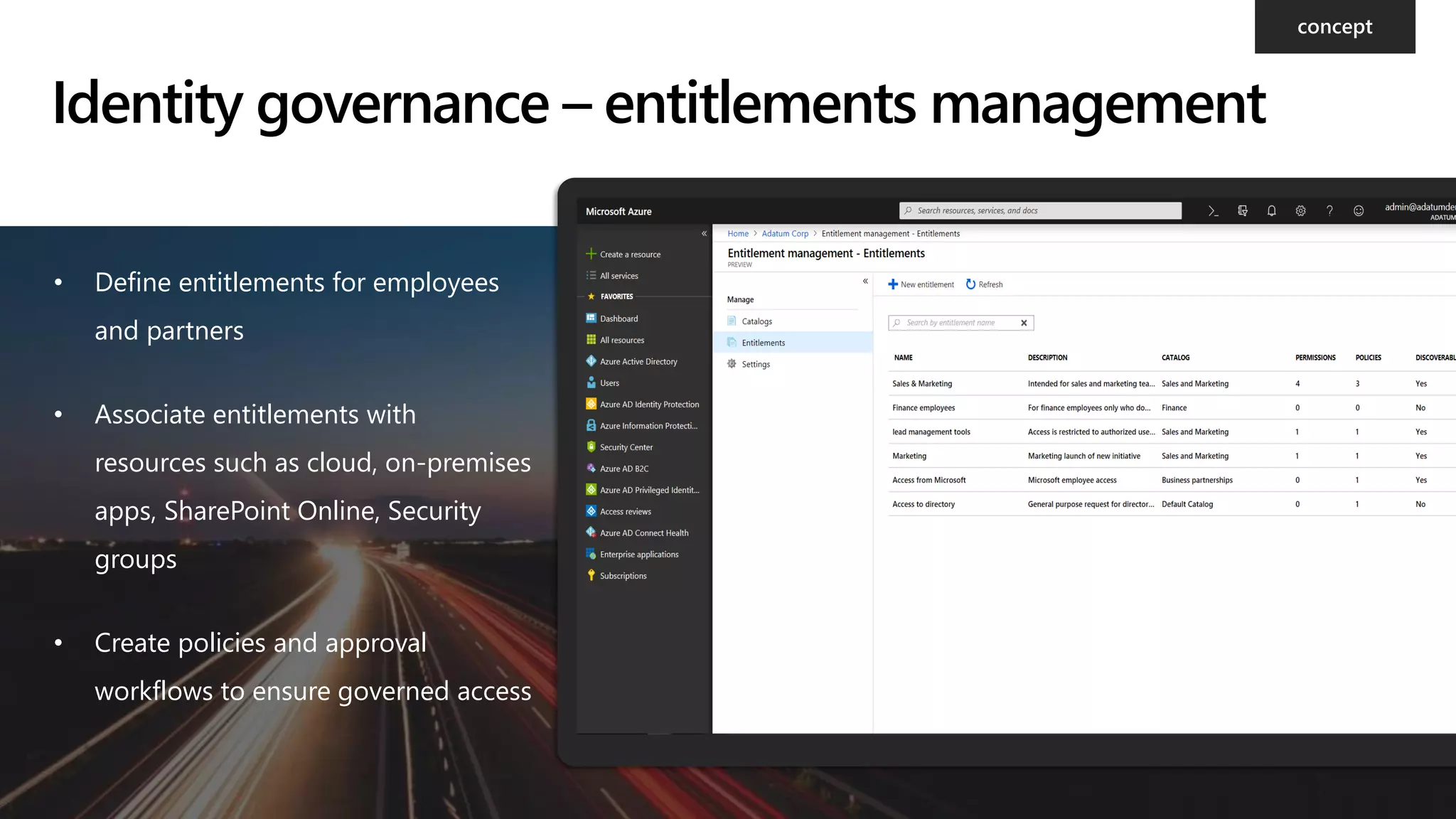Click the Azure AD Privileged Identity icon
The width and height of the screenshot is (1456, 819).
[591, 489]
